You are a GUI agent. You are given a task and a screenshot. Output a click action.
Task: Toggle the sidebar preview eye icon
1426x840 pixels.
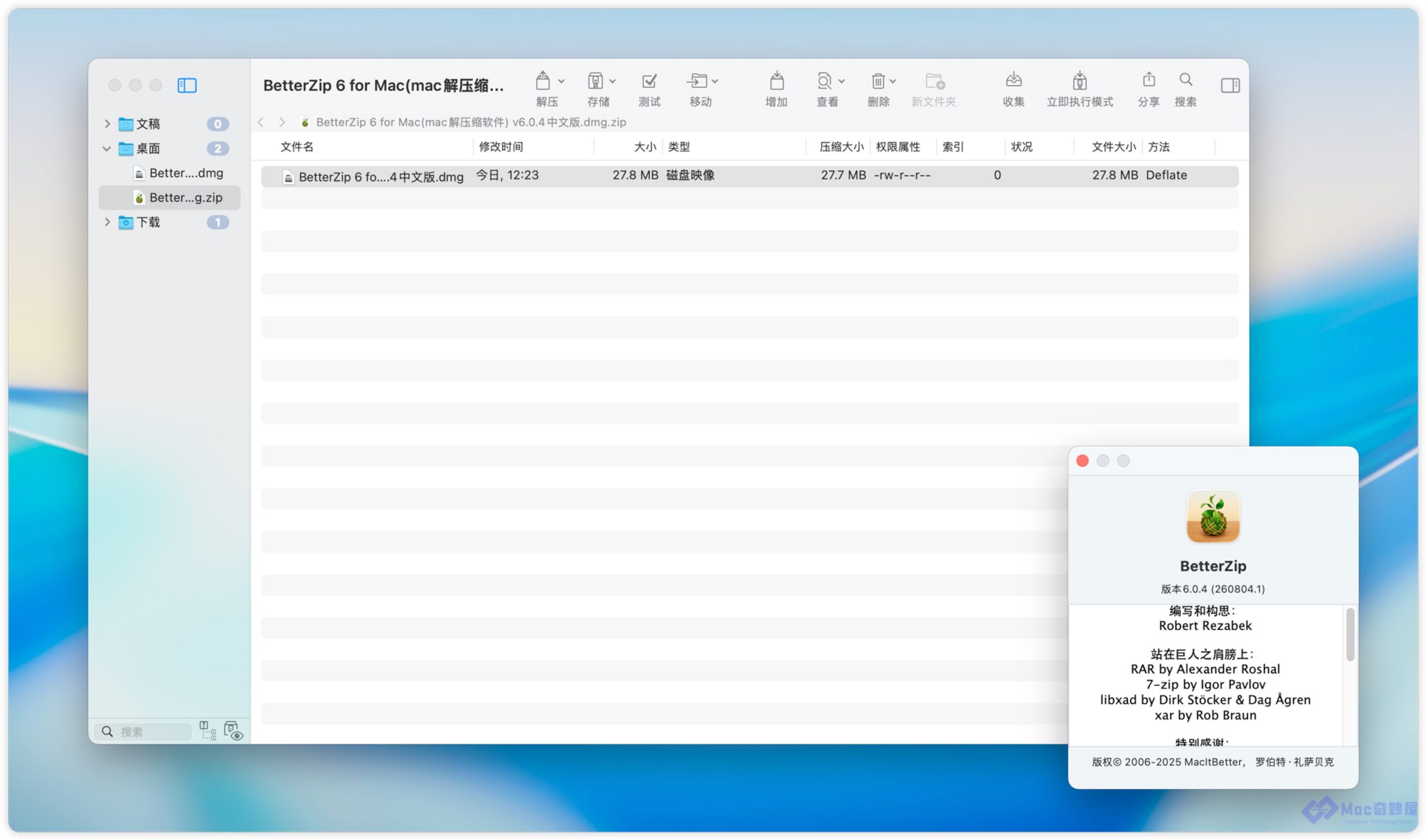[x=233, y=731]
